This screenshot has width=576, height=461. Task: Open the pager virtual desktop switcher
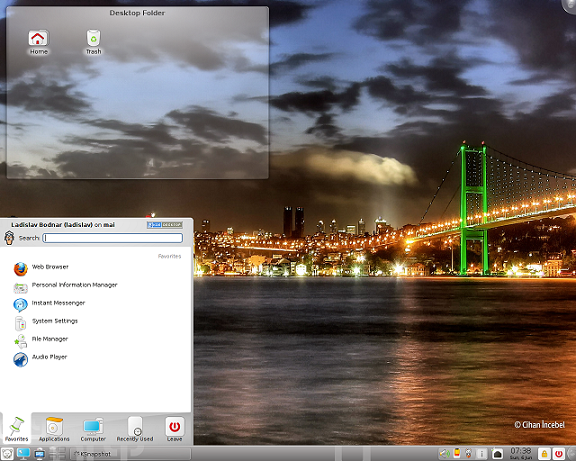(x=58, y=454)
